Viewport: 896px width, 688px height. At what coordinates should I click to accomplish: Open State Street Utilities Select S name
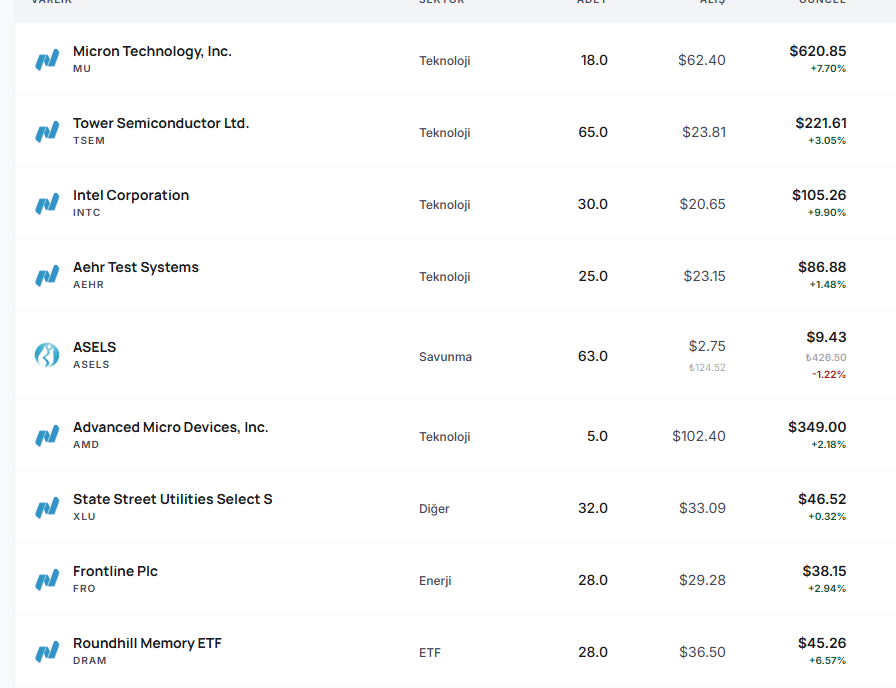pos(173,499)
